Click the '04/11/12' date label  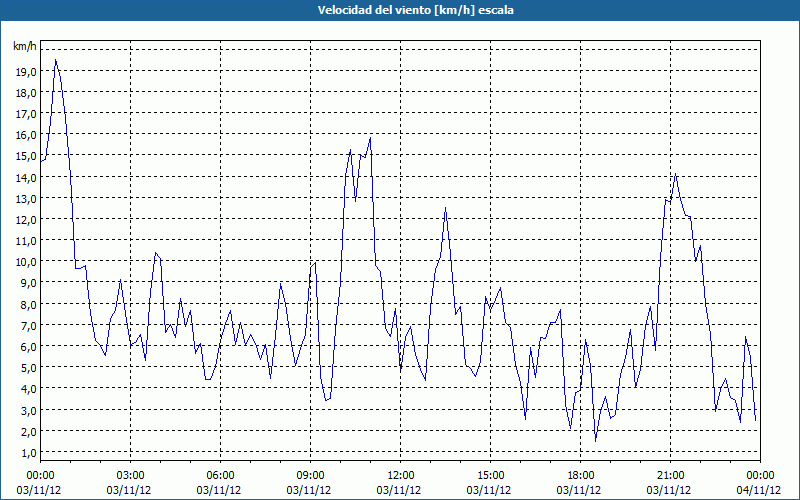tap(759, 490)
